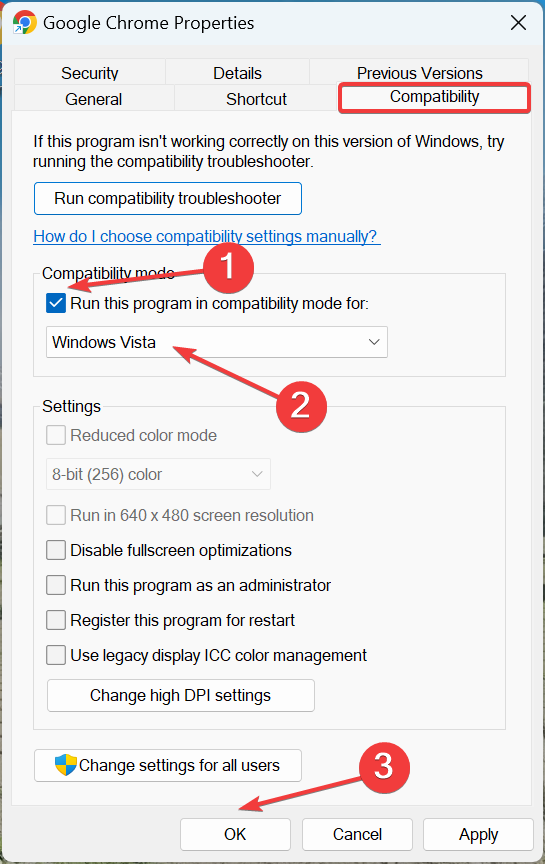Click the chevron arrow of Windows Vista combo box
The height and width of the screenshot is (864, 545).
pyautogui.click(x=374, y=342)
